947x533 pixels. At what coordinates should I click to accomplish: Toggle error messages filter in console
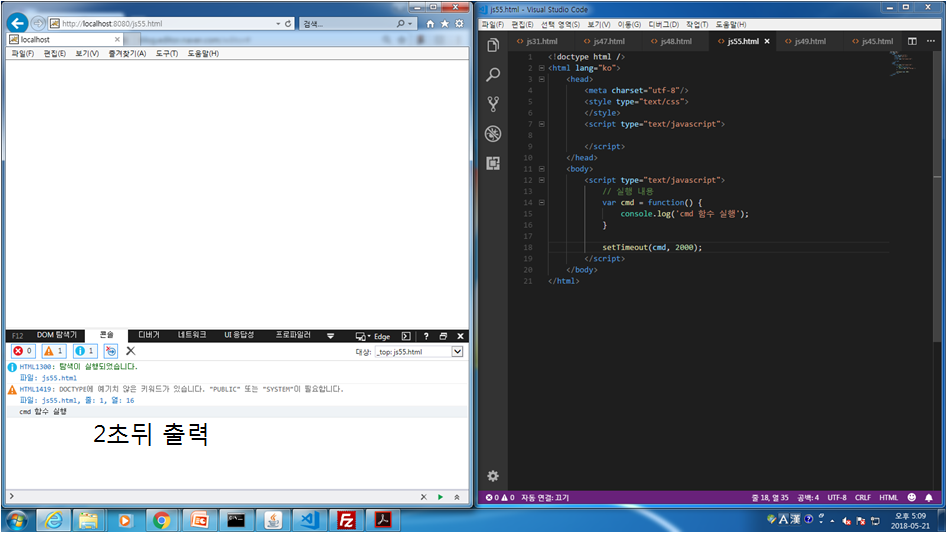23,351
